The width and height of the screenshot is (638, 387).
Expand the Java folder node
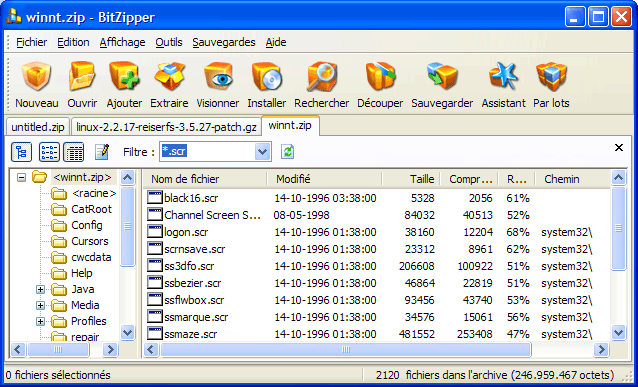click(x=40, y=289)
